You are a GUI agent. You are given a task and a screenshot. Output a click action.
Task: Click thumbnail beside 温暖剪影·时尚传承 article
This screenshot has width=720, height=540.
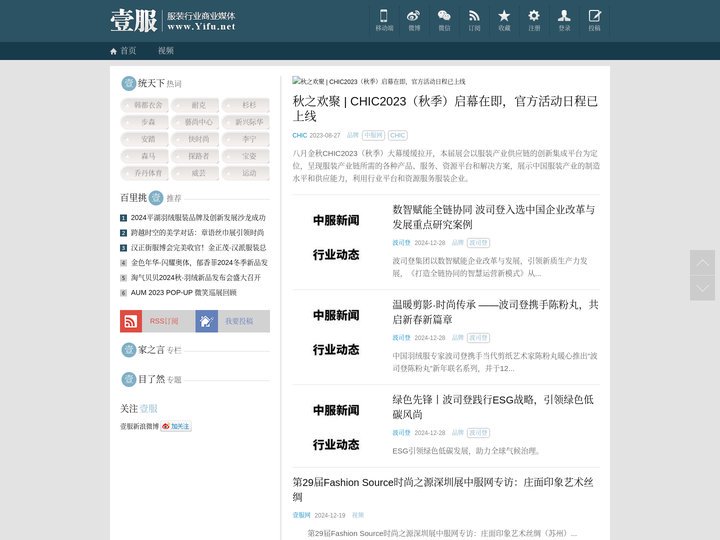coord(336,332)
